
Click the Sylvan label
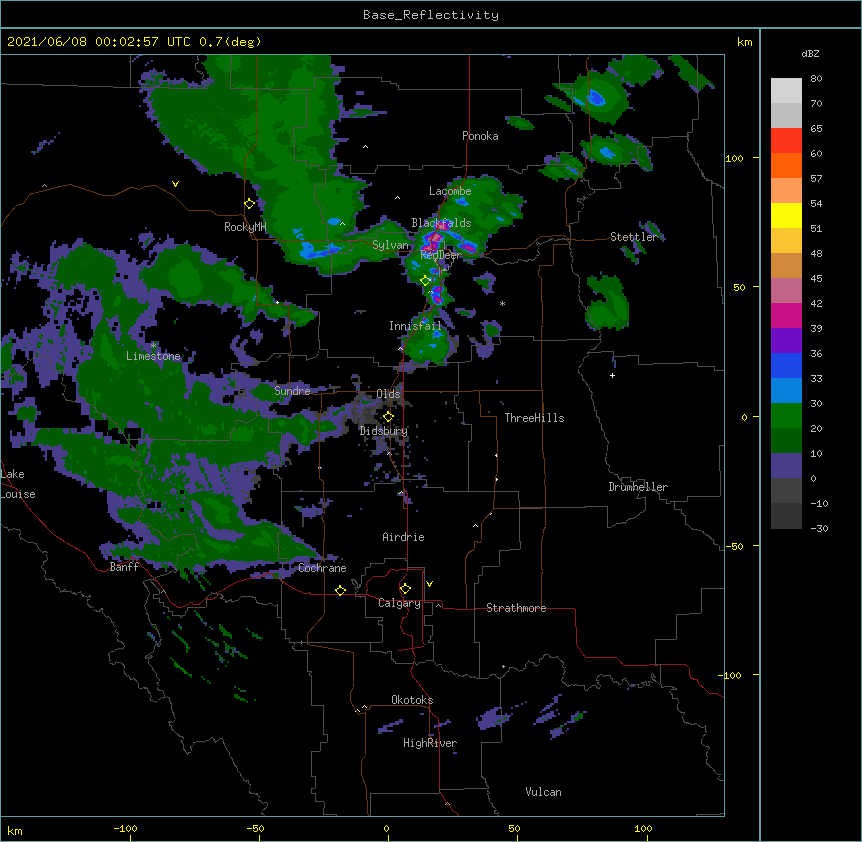pyautogui.click(x=390, y=245)
